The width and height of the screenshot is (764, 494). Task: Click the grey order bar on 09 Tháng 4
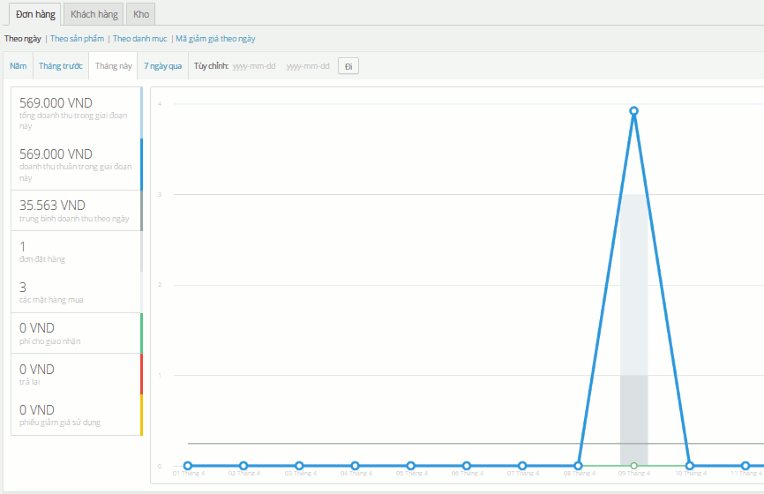click(x=633, y=419)
